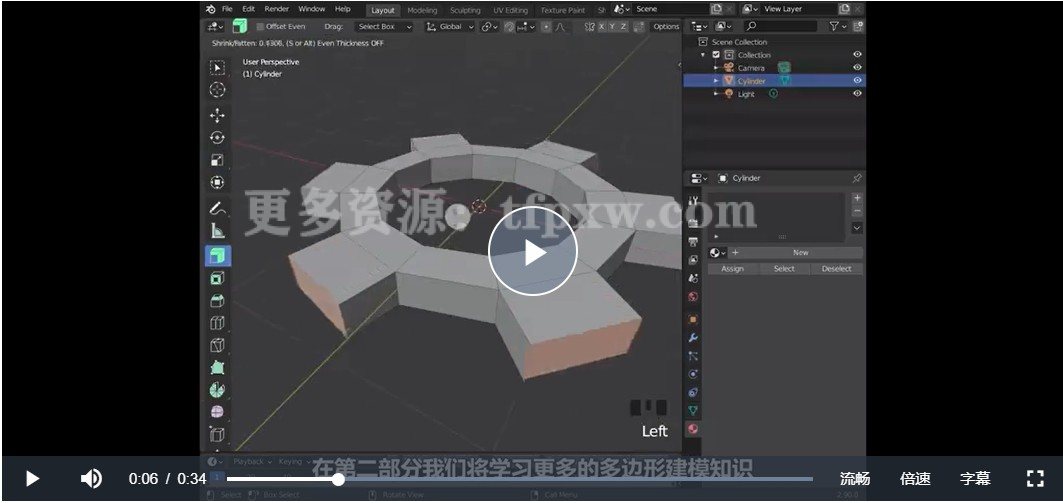Select the Move tool icon
The image size is (1063, 503).
217,115
